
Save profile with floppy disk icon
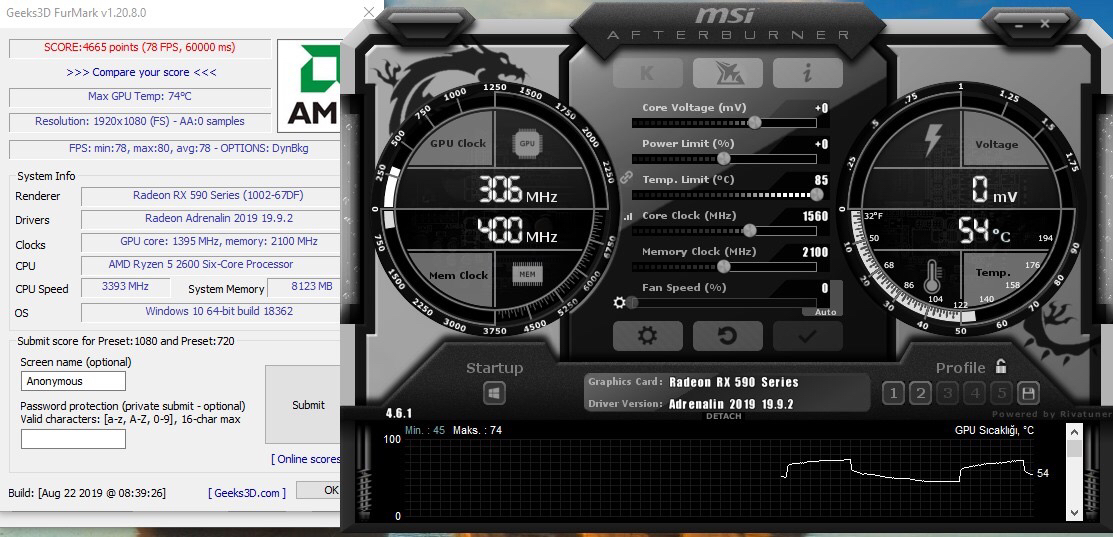[x=1029, y=392]
